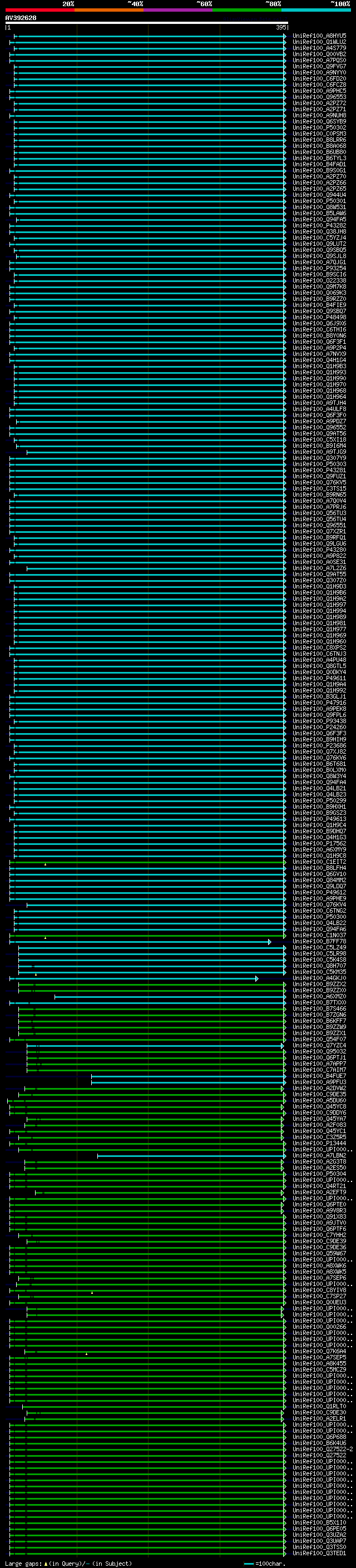Viewport: 356px width, 1568px height.
Task: Open hit UniRef100_Q3UZA2
Action: tap(319, 1535)
